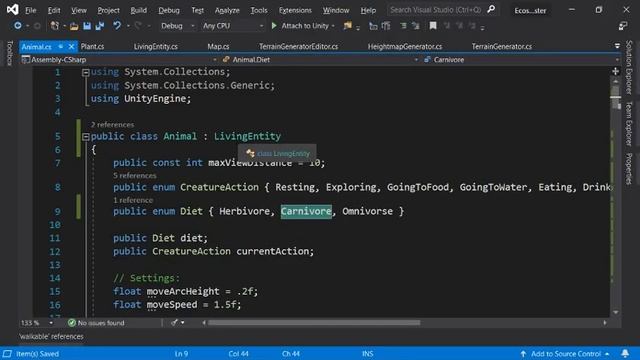Open the Analyze menu
Viewport: 640px width, 360px height.
point(227,10)
